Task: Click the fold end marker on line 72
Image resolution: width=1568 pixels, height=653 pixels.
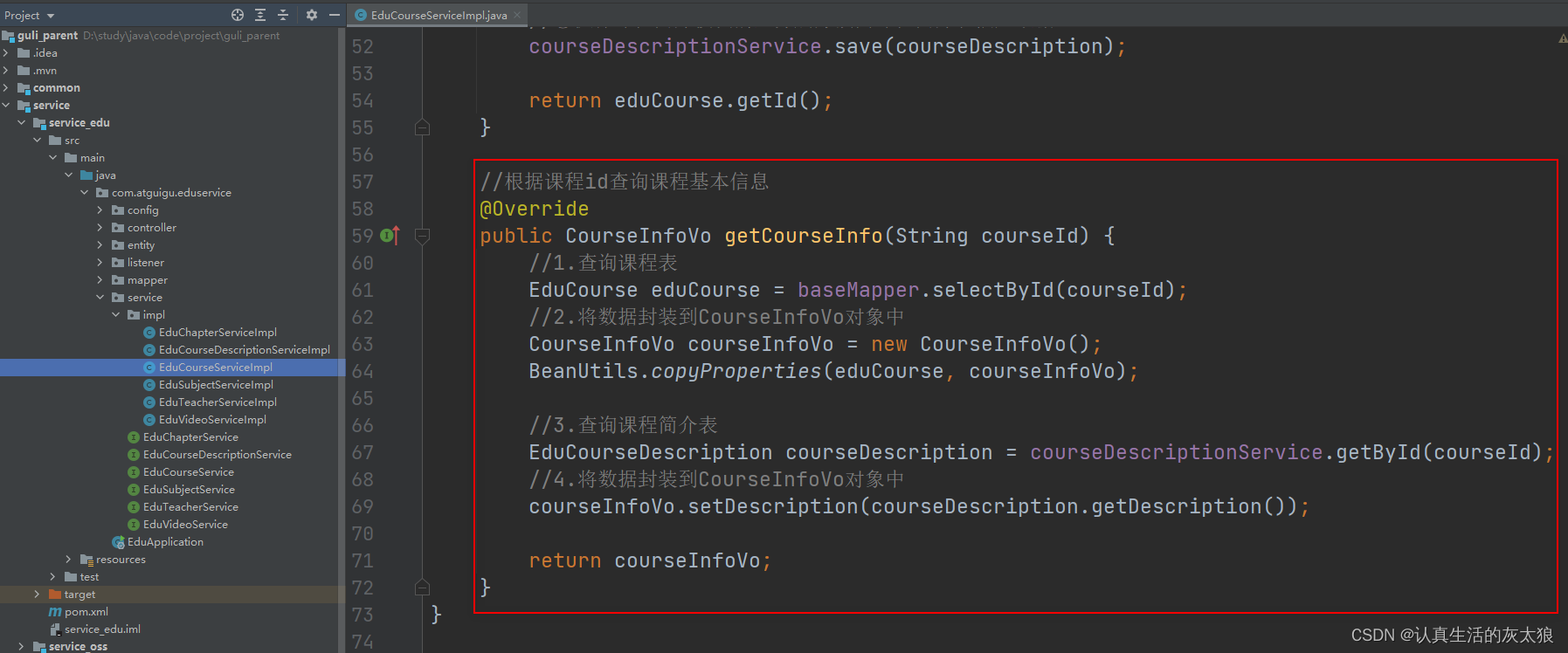Action: click(x=422, y=588)
